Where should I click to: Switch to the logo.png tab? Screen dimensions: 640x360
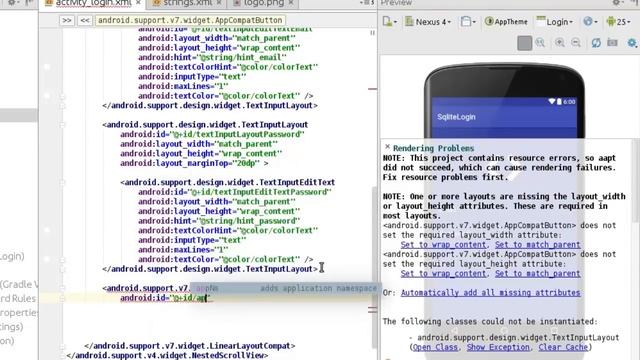click(263, 3)
